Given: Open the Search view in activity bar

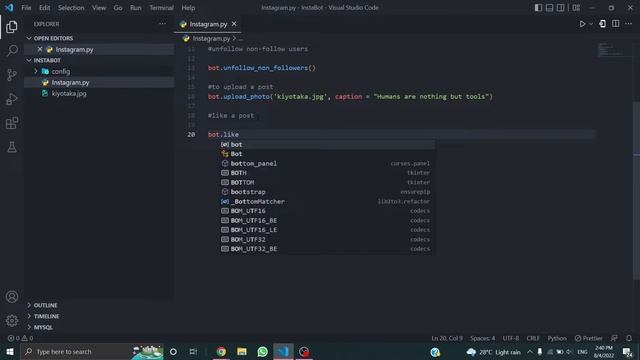Looking at the screenshot, I should [12, 51].
